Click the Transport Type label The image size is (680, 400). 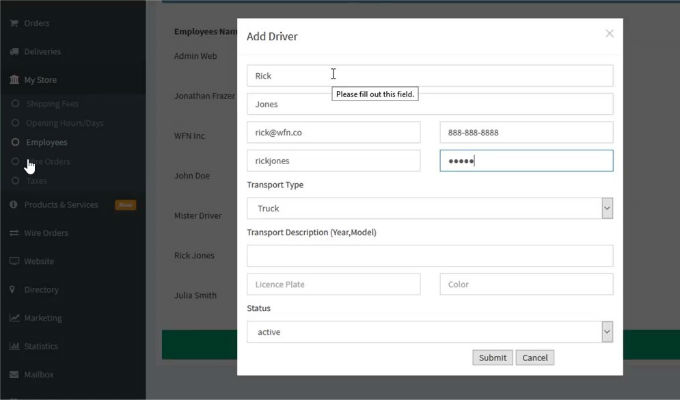click(275, 185)
